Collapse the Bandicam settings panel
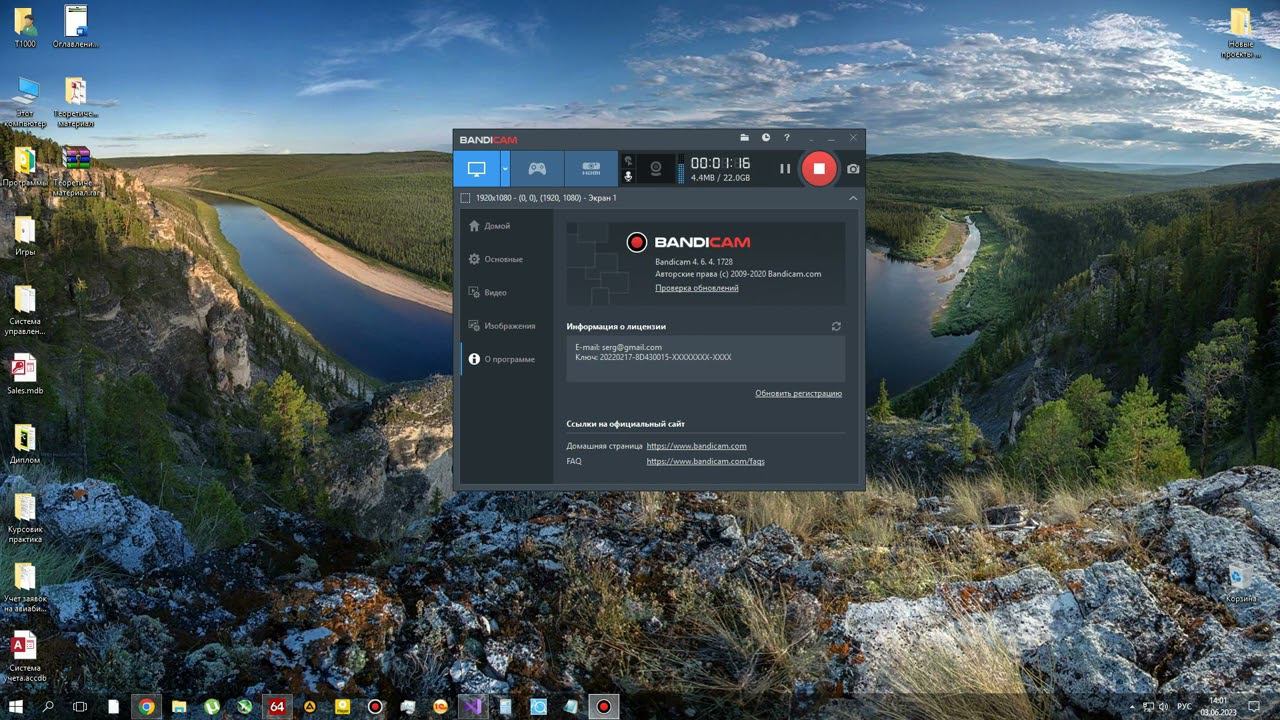This screenshot has height=720, width=1280. (x=853, y=198)
